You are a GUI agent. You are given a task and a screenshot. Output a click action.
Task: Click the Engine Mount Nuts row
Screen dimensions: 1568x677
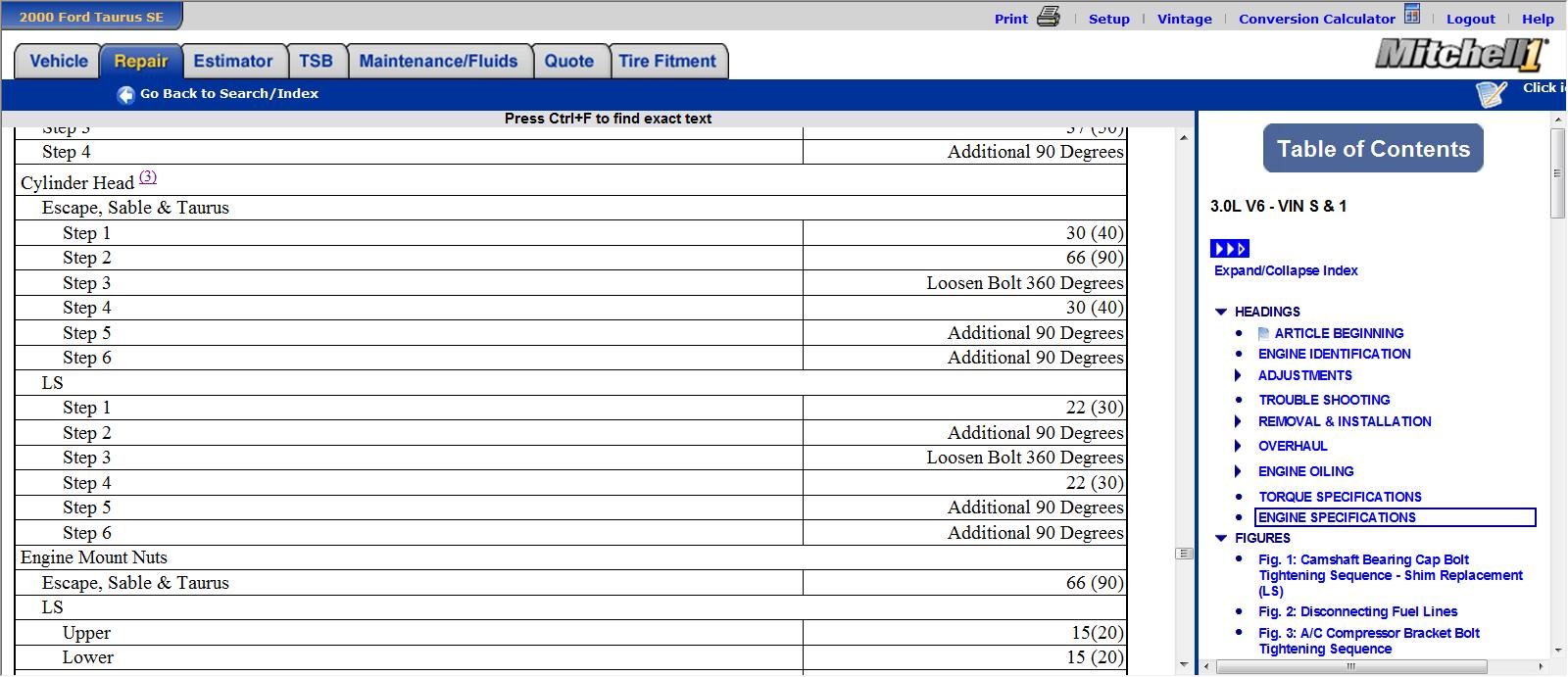[x=570, y=557]
